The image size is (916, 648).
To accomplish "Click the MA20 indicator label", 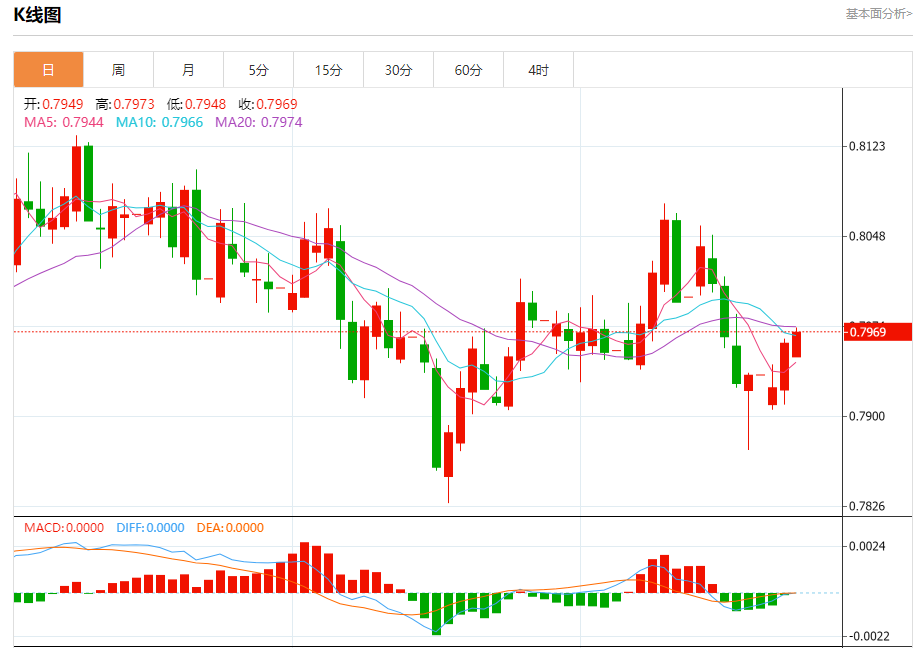I will coord(258,122).
